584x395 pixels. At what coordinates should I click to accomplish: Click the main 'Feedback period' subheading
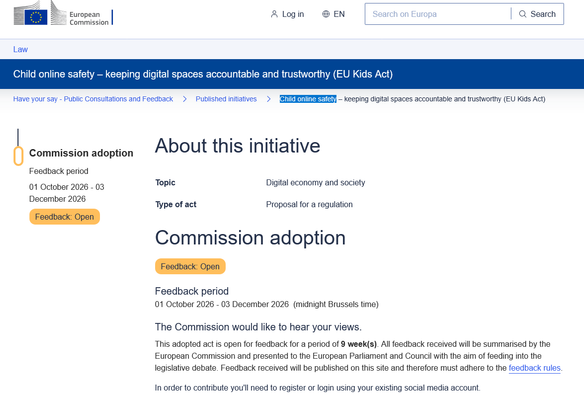coord(192,291)
